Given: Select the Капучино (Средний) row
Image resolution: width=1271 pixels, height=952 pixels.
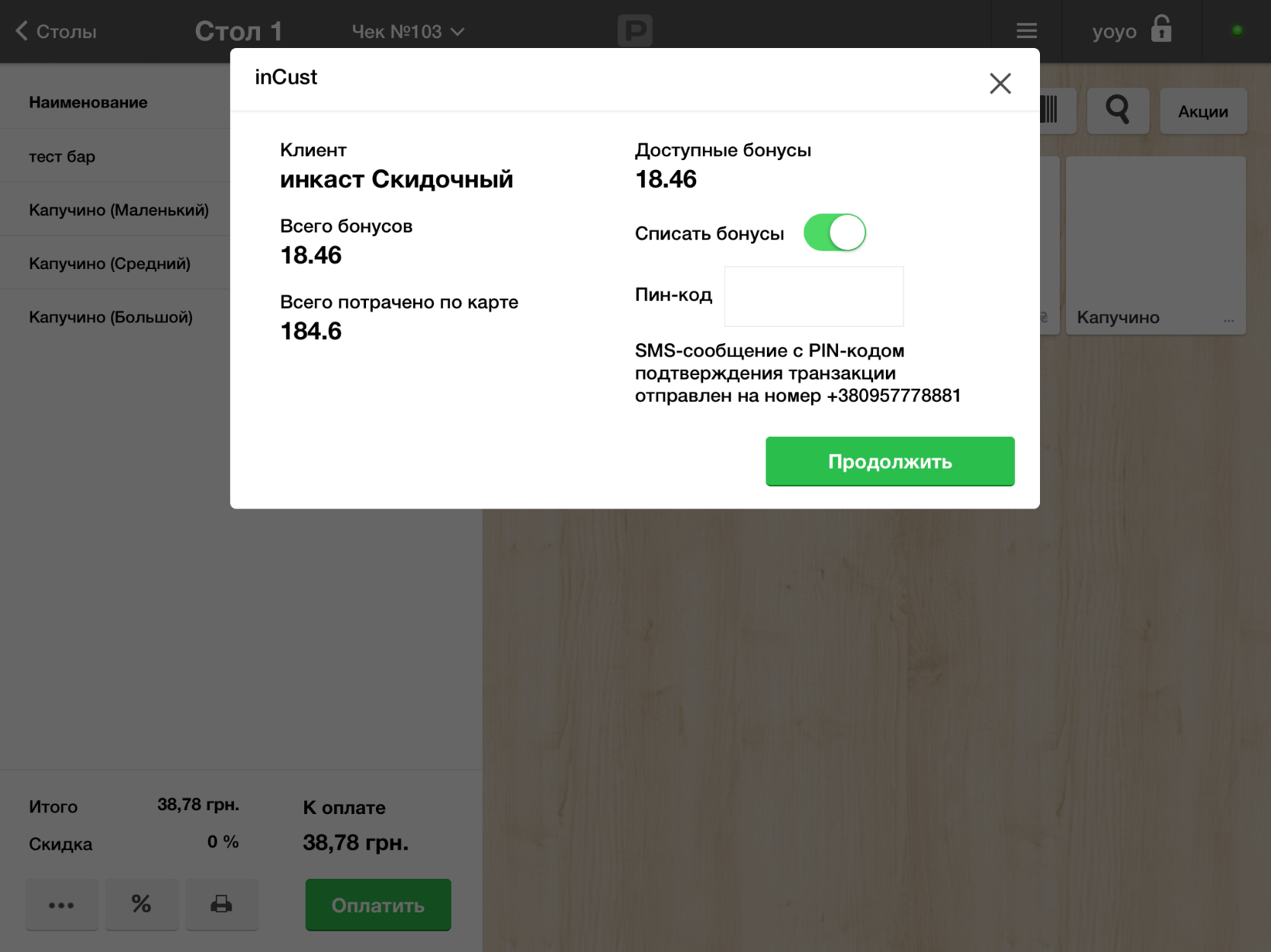Looking at the screenshot, I should click(115, 263).
